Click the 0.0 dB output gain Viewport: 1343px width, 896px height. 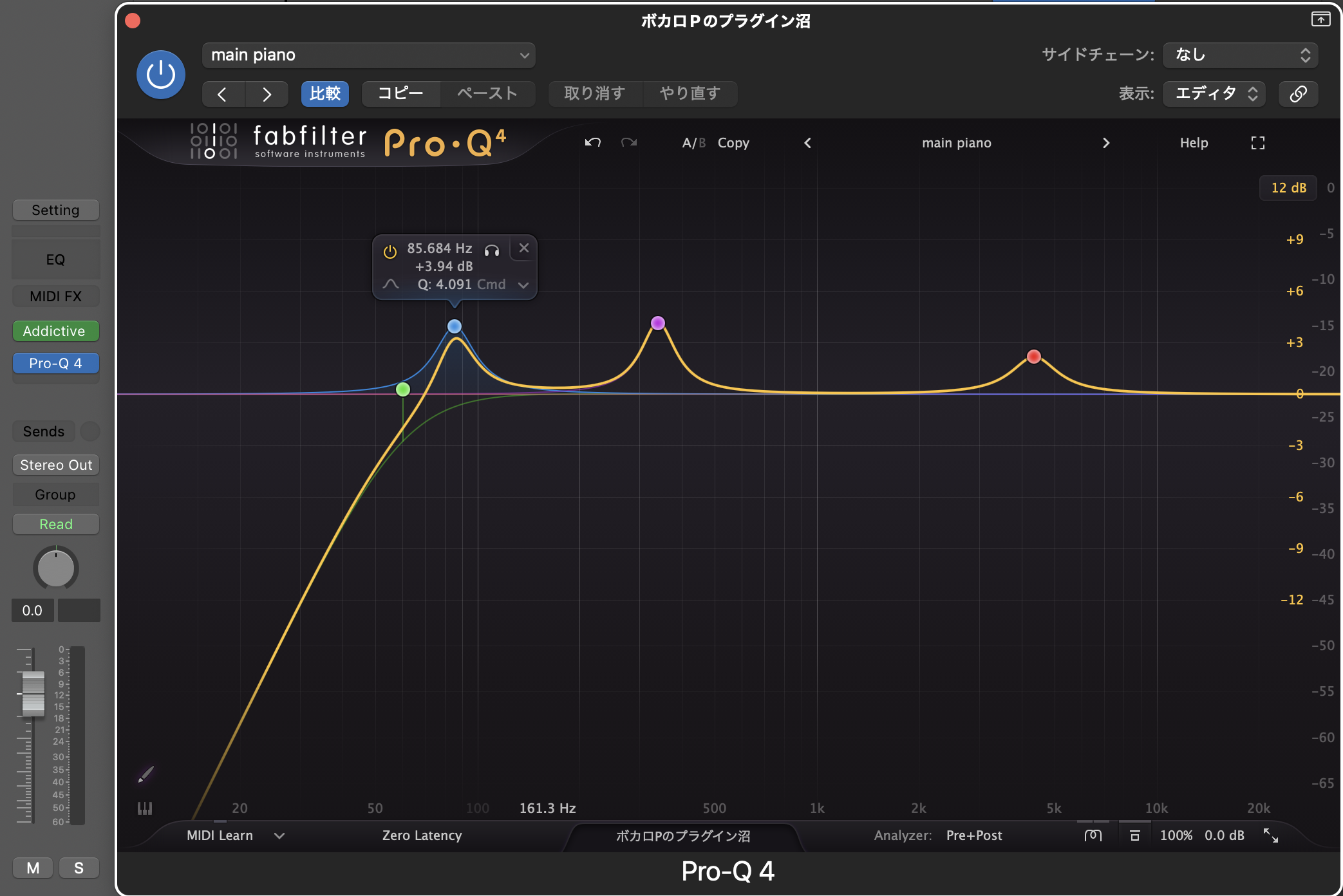(x=1225, y=835)
